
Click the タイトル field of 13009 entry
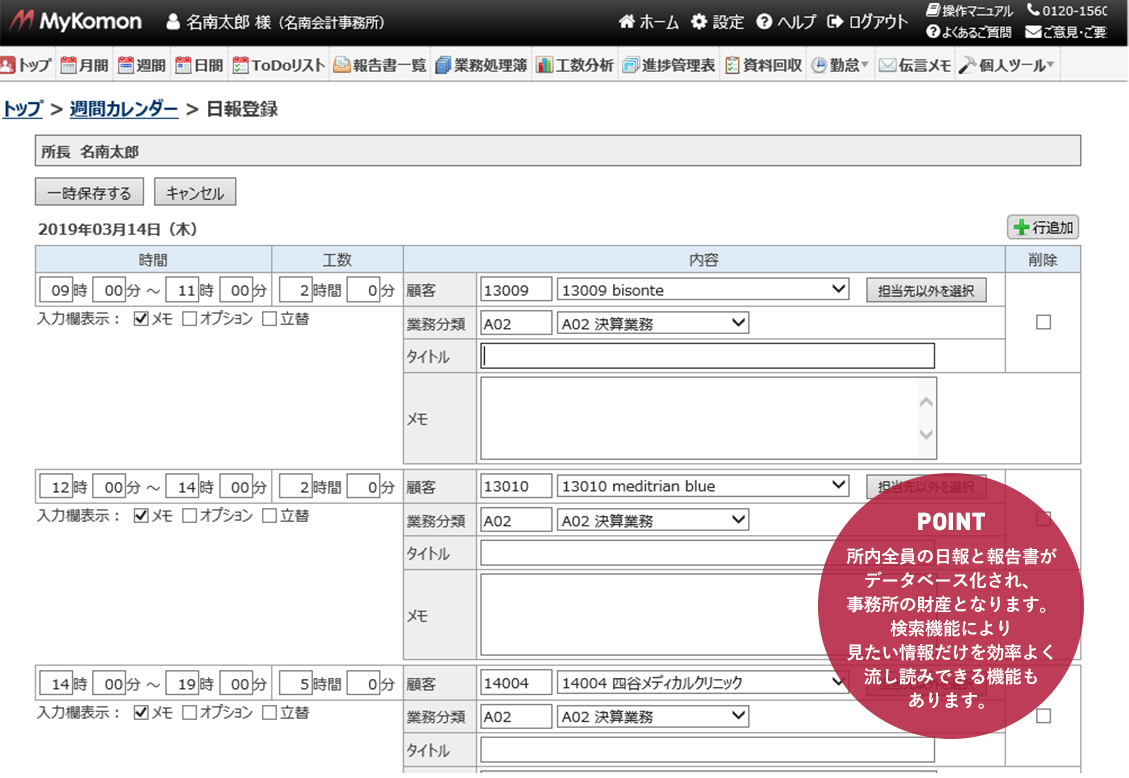708,356
